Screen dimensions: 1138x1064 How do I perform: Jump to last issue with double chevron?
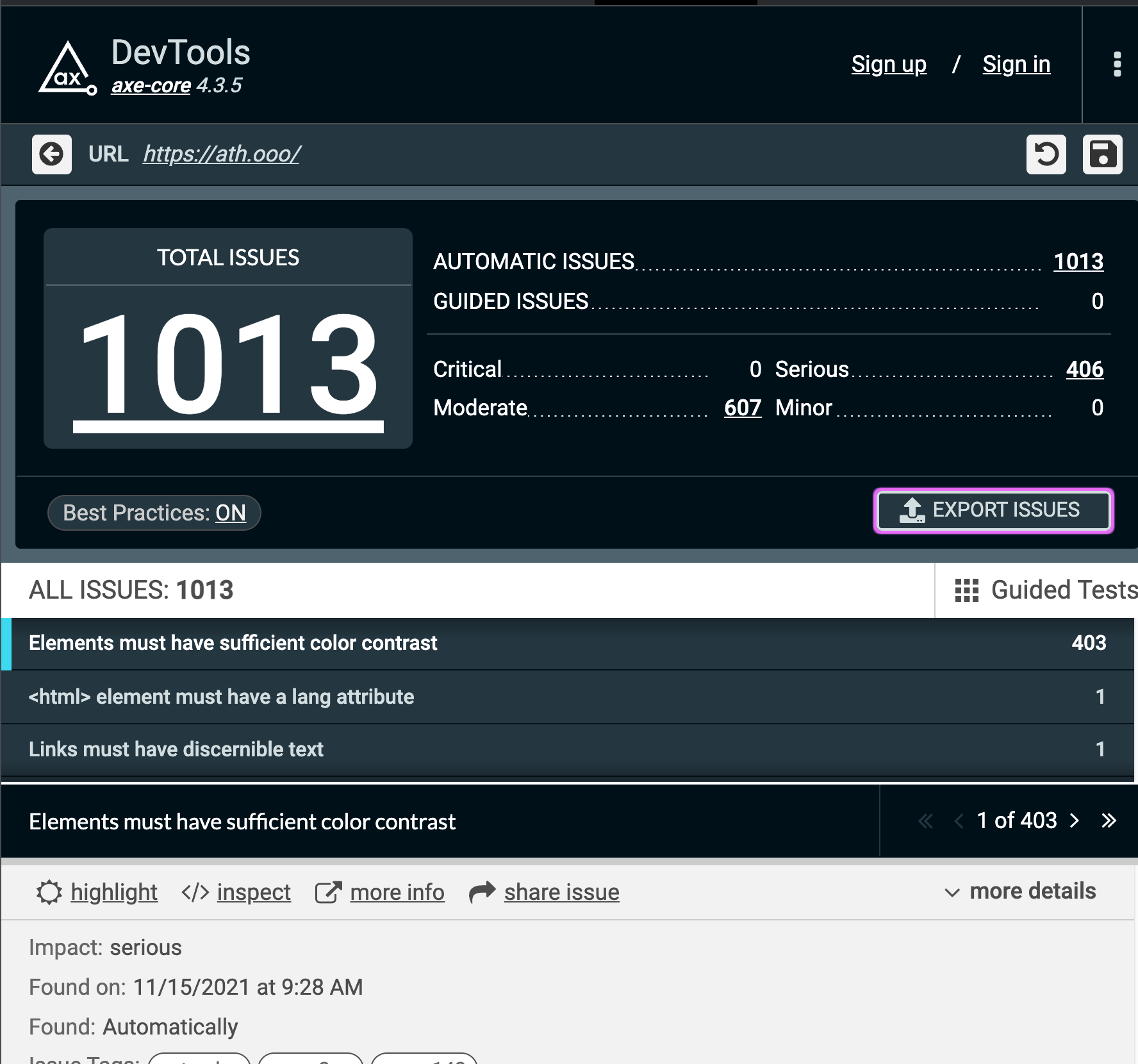coord(1109,820)
